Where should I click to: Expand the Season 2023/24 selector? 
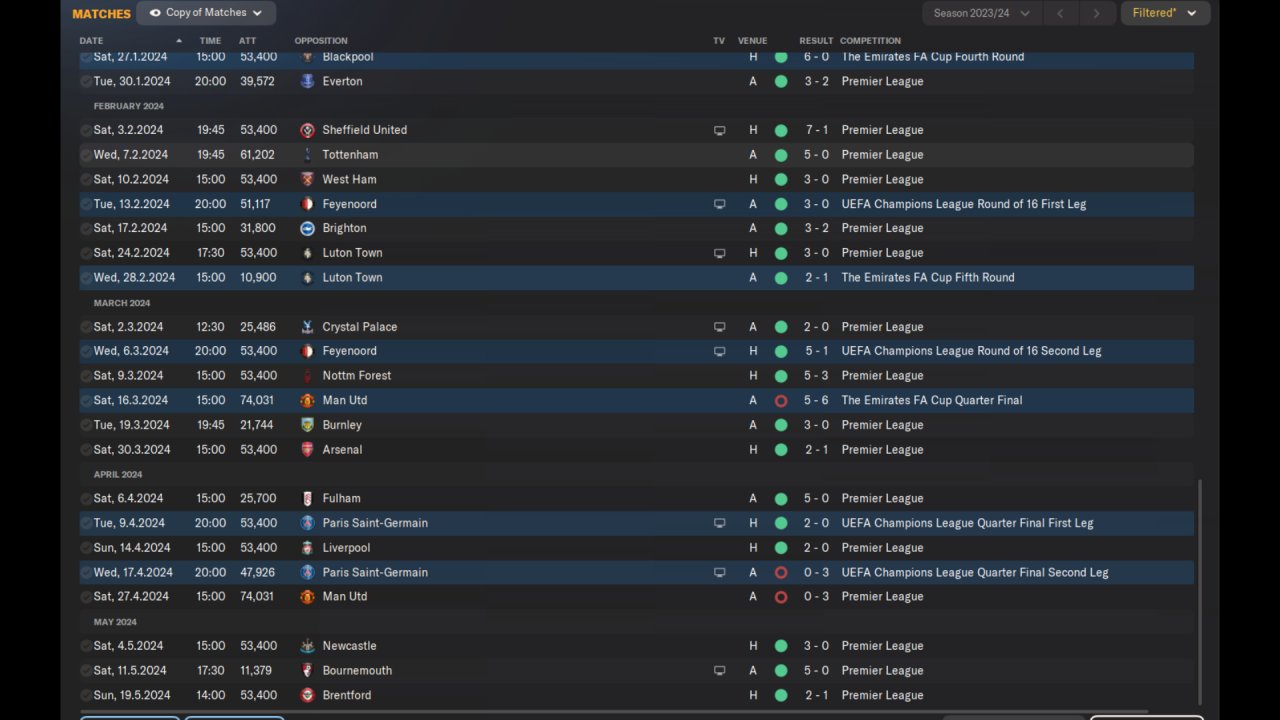click(981, 13)
